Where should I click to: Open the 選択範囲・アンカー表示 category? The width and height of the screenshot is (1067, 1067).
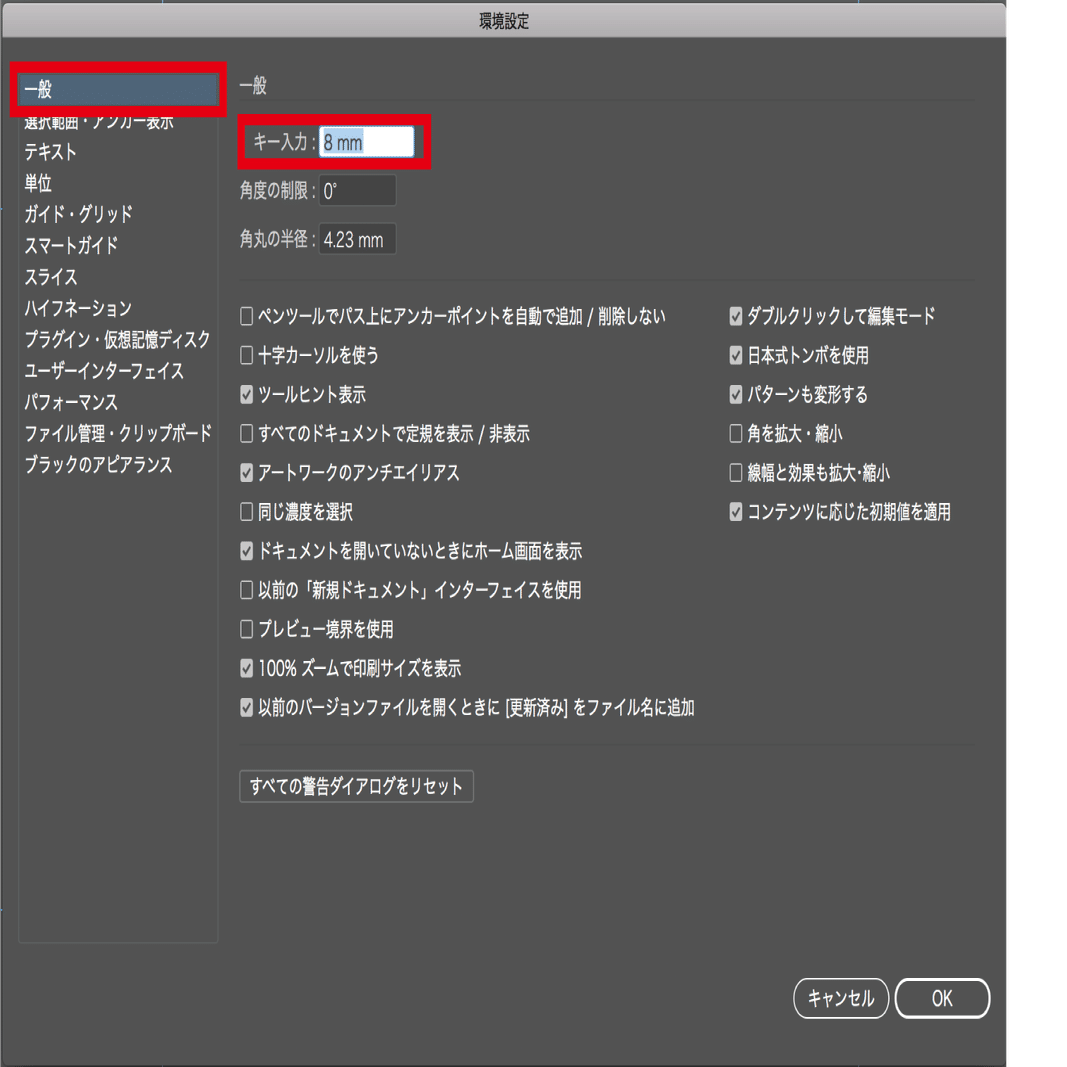point(99,123)
